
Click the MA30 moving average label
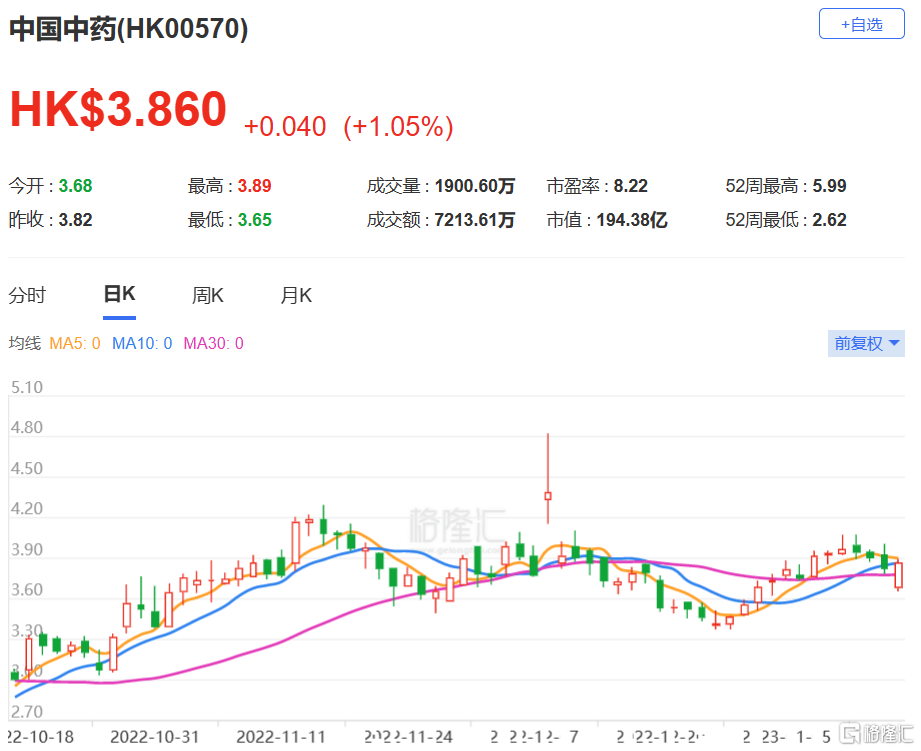coord(213,343)
